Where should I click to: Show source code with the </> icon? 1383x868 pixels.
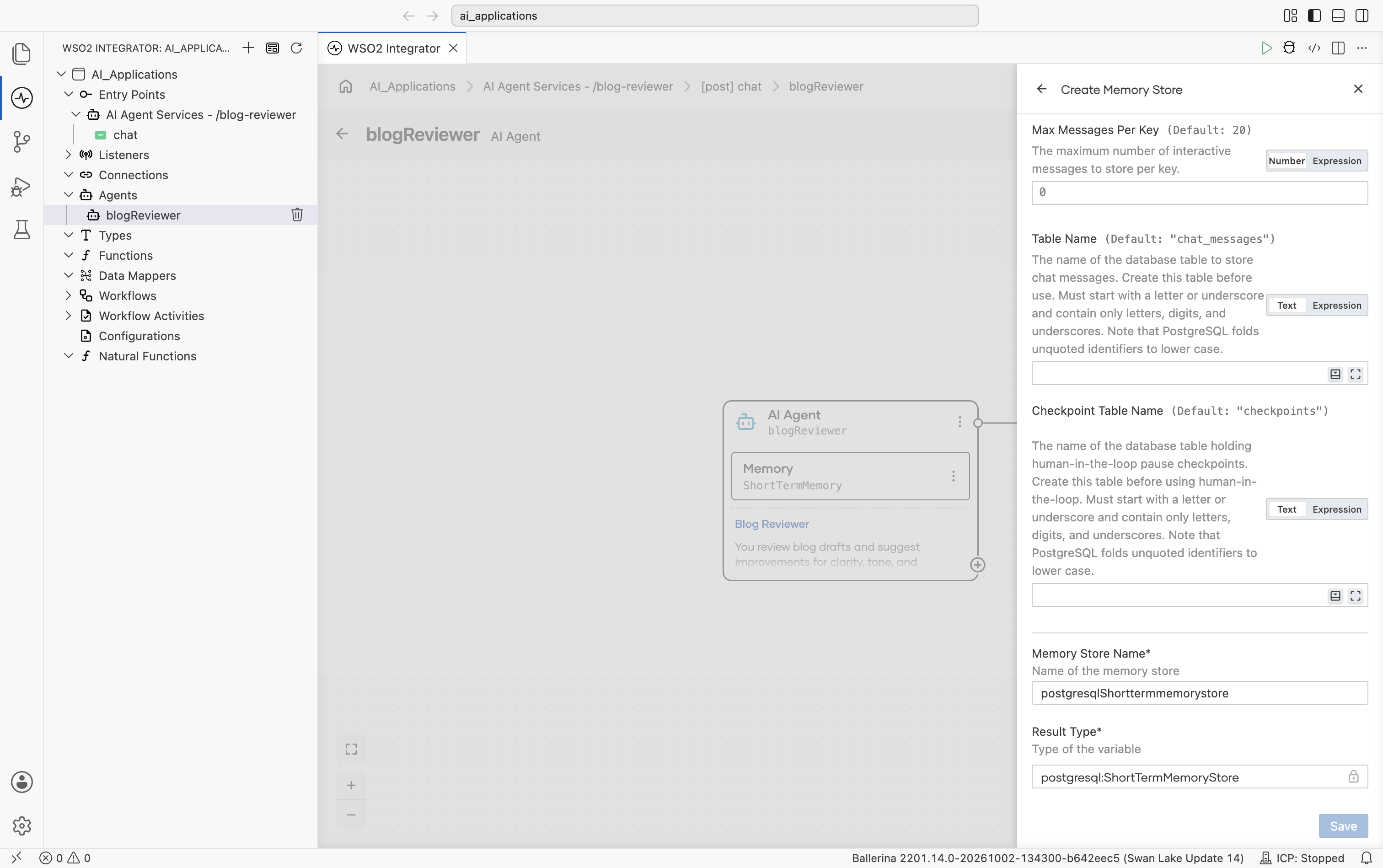pyautogui.click(x=1314, y=48)
